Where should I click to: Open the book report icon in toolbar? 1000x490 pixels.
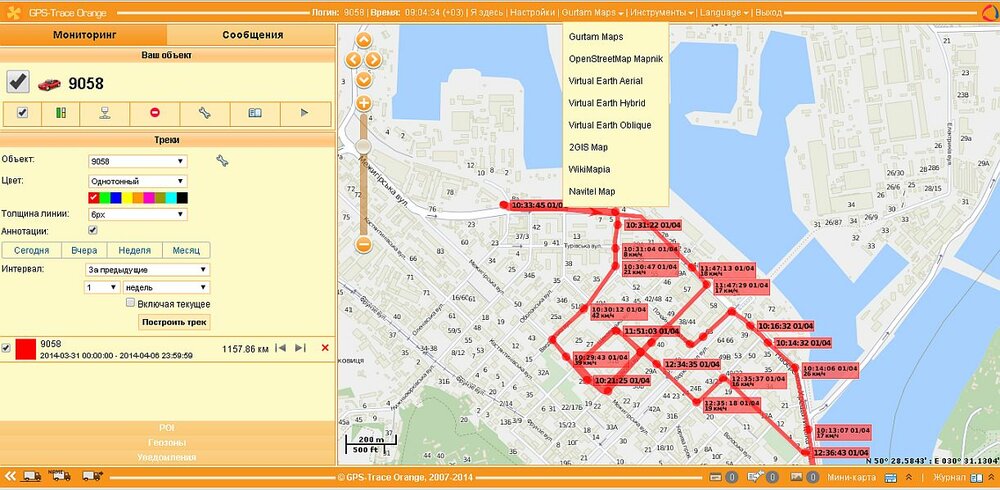[x=255, y=113]
